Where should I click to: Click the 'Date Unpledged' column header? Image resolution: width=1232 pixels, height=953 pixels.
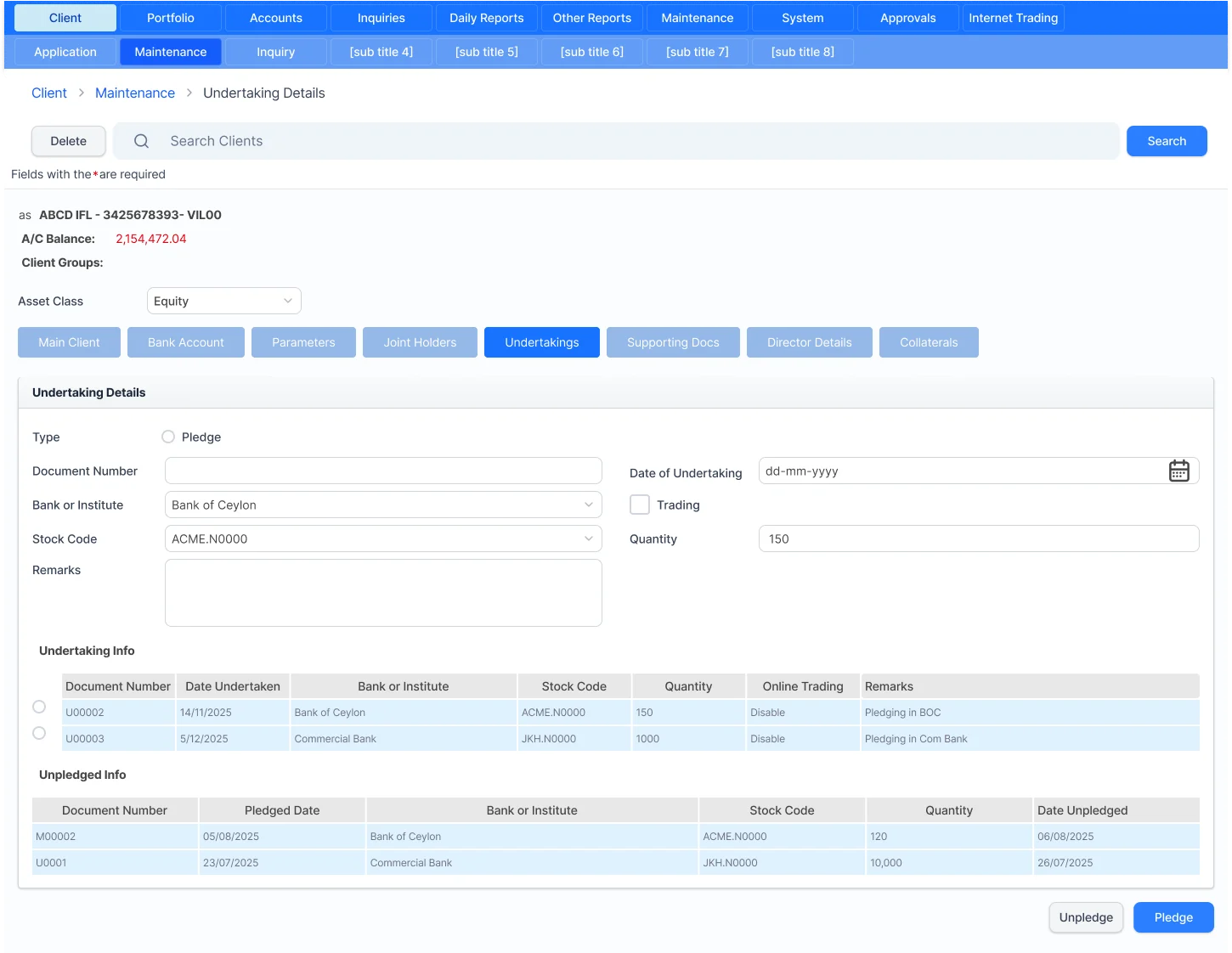pos(1116,810)
